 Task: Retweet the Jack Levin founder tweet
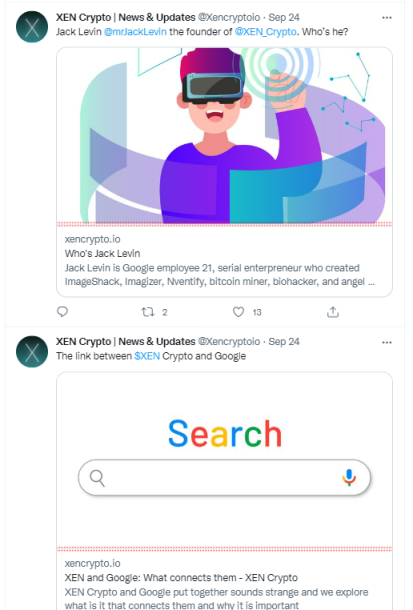[148, 312]
